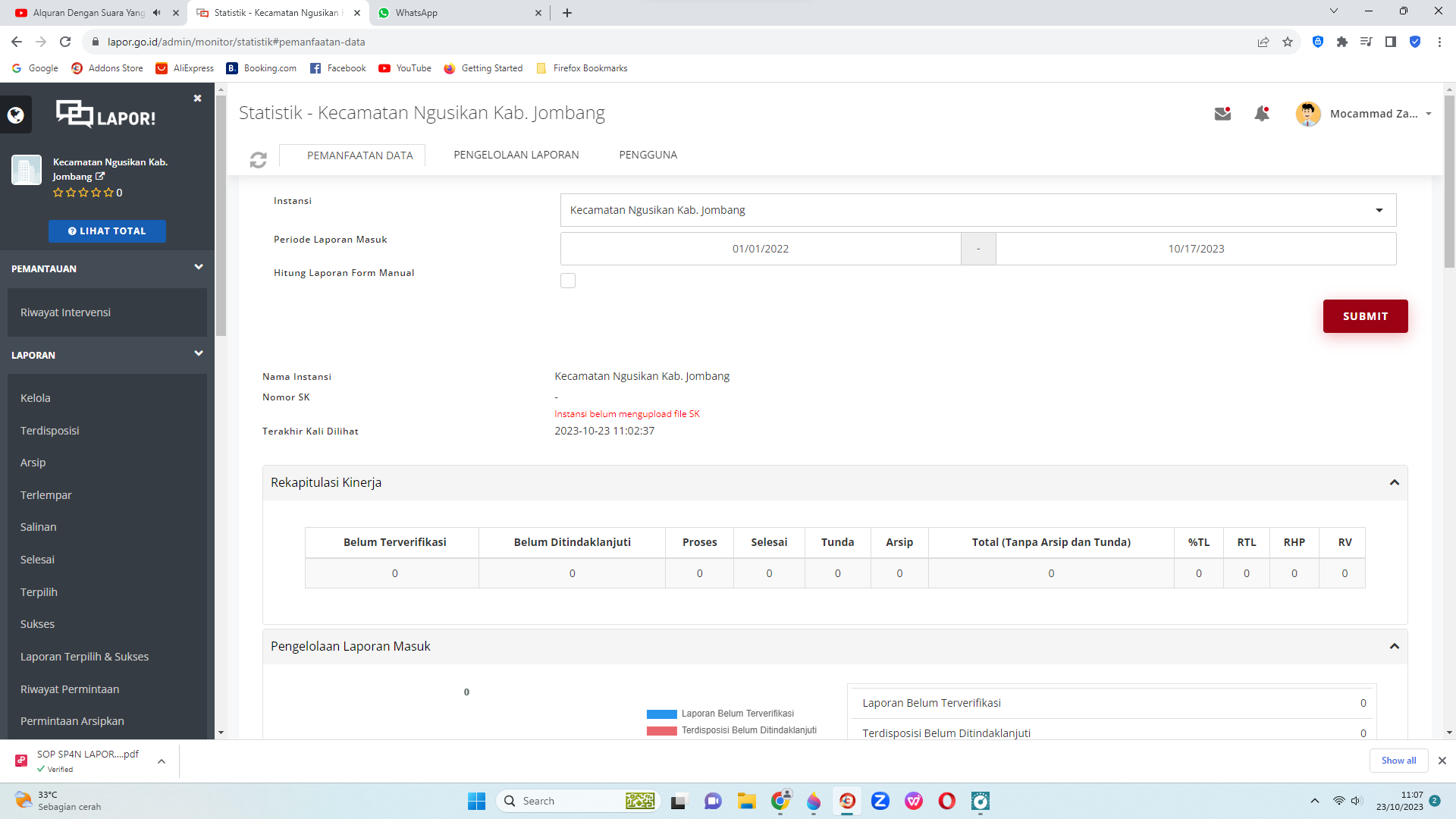The image size is (1456, 819).
Task: Open external link icon beside Jombang
Action: [x=100, y=176]
